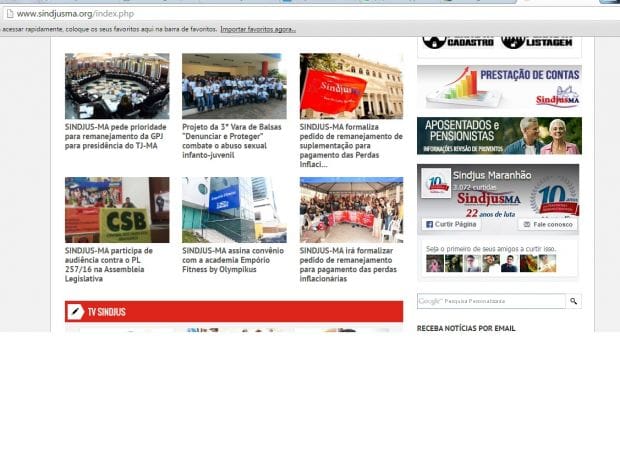The image size is (620, 463).
Task: Click the first friend avatar in the Facebook widget
Action: [435, 263]
